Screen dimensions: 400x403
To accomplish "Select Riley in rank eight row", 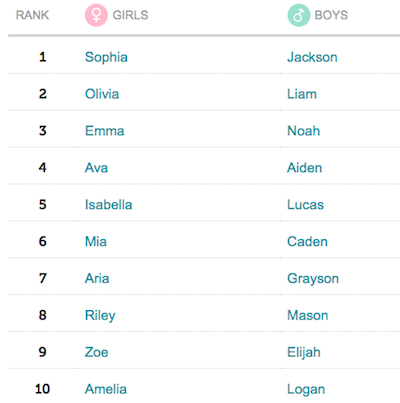I will point(100,316).
